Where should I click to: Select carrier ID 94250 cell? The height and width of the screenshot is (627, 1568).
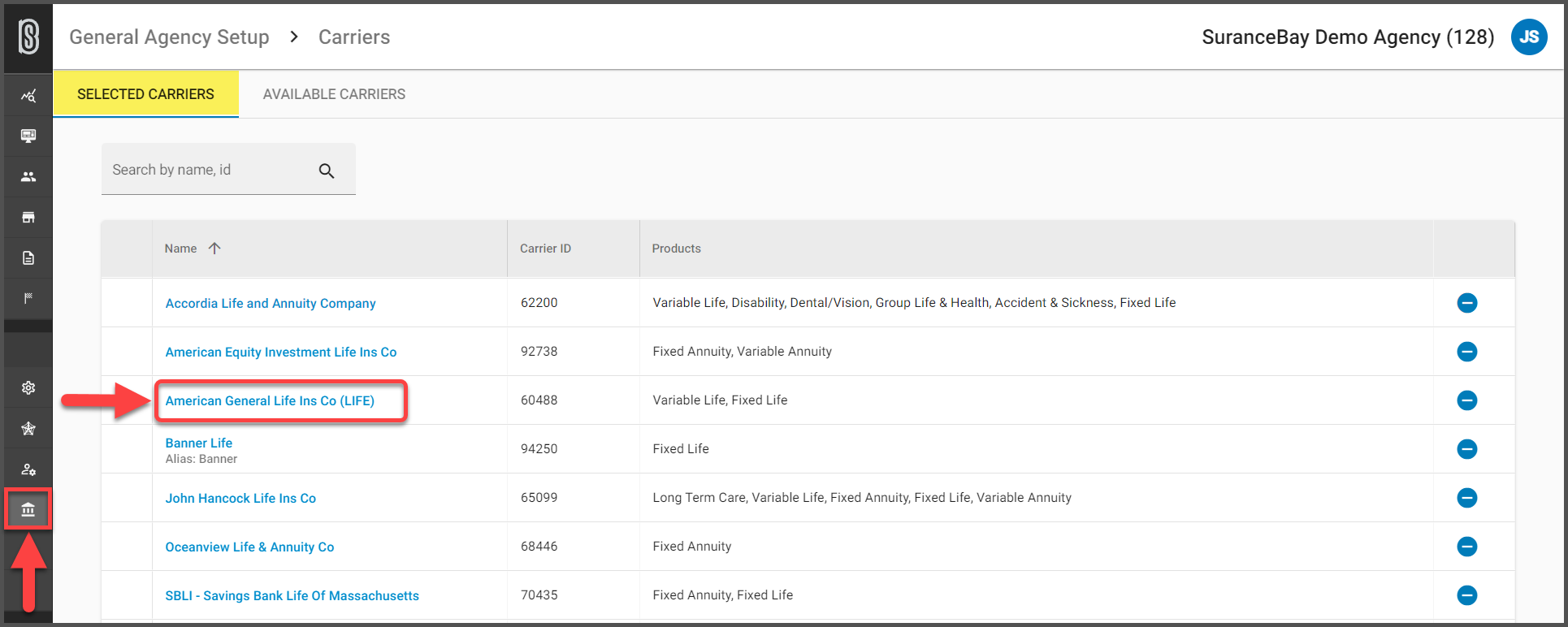point(539,448)
